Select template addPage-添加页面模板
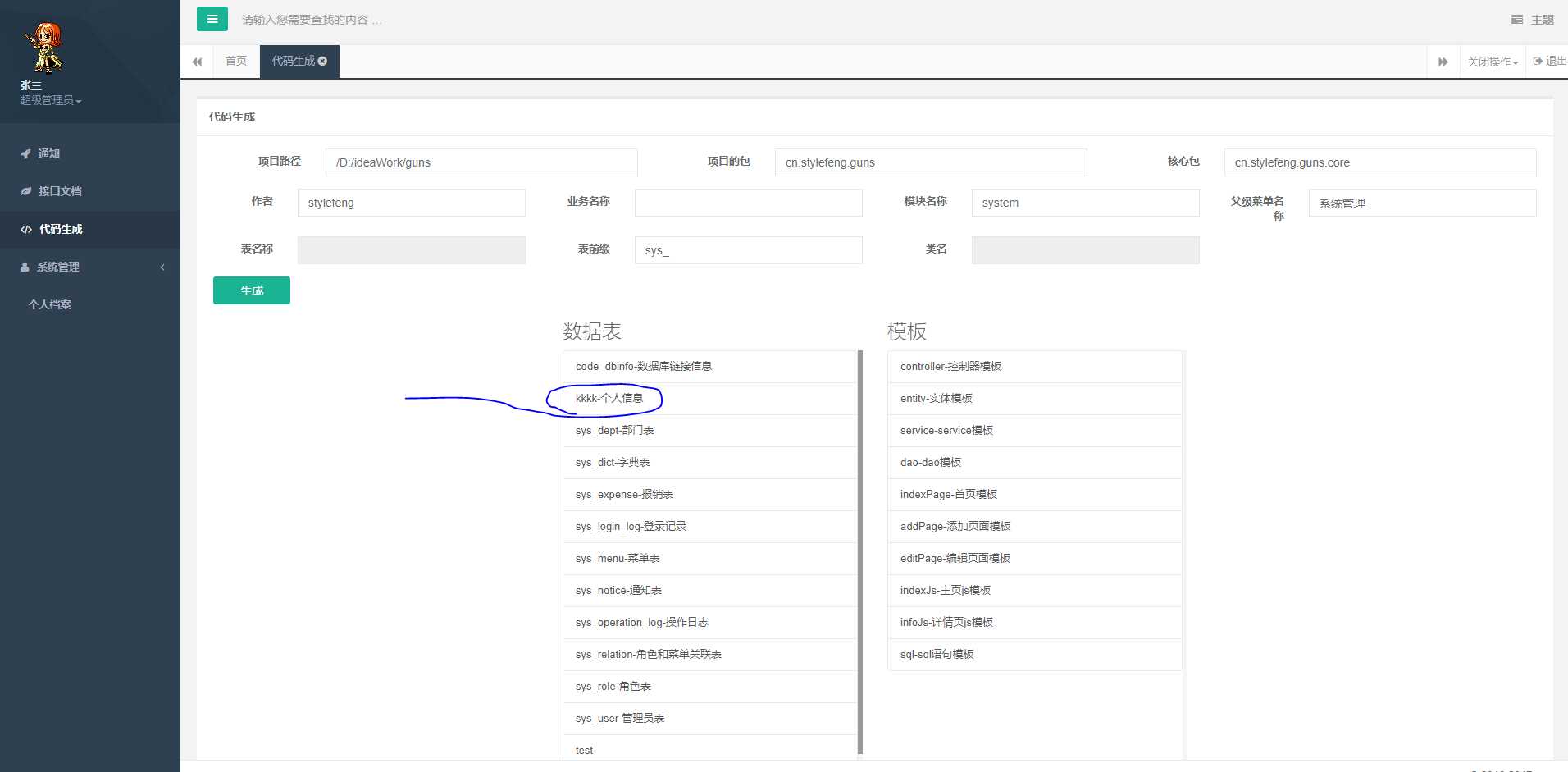The image size is (1568, 772). [1035, 527]
